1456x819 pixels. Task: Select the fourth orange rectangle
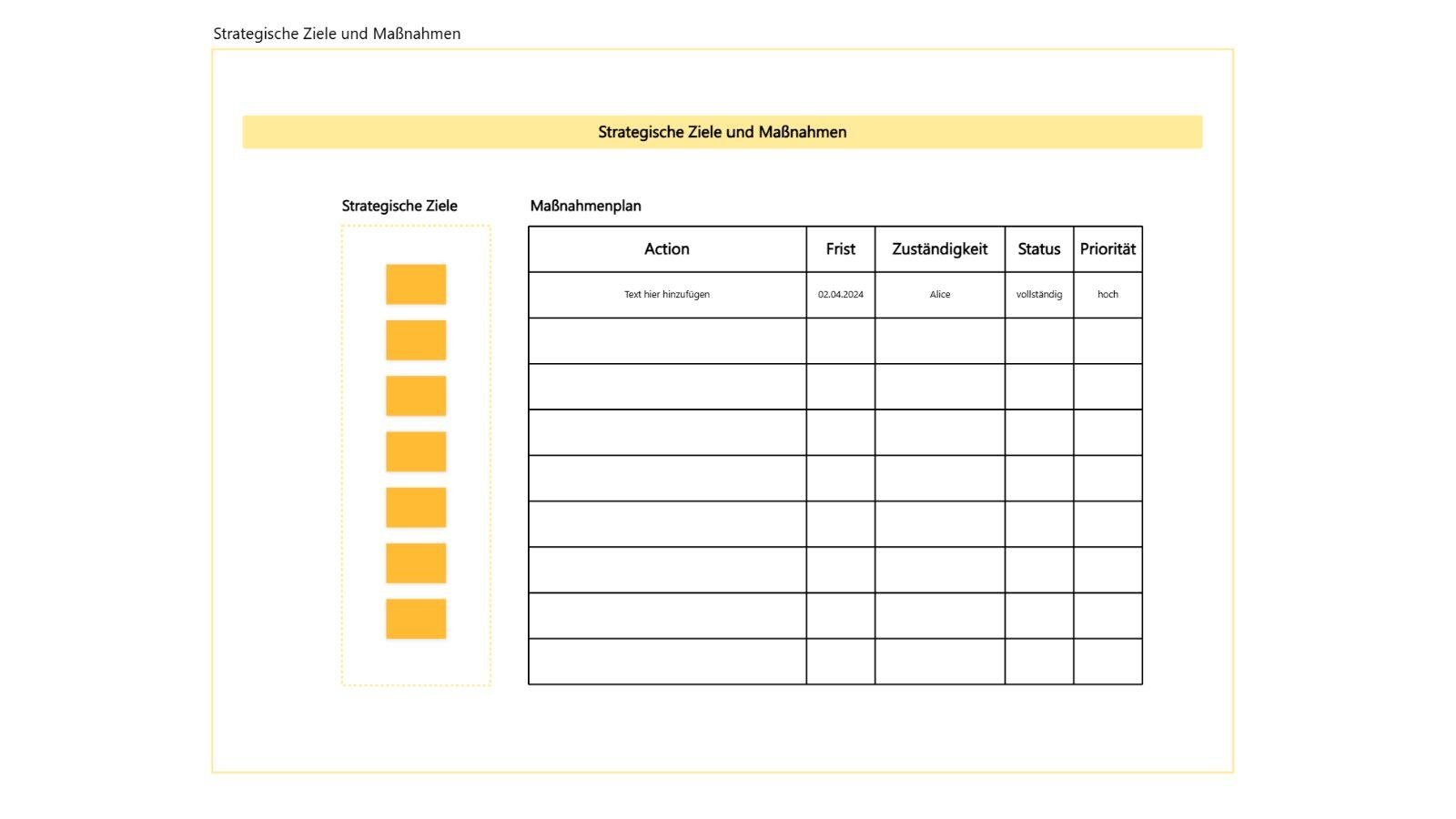(x=417, y=450)
